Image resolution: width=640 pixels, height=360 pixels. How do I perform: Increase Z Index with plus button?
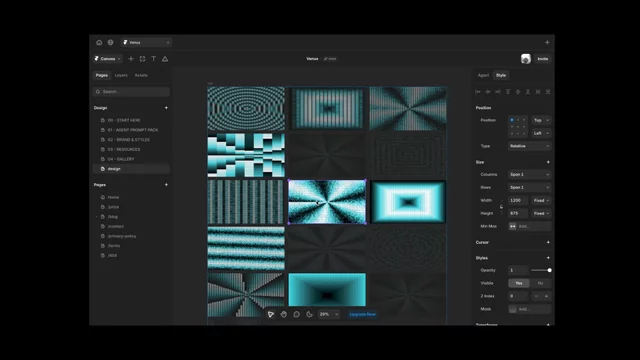pos(546,296)
